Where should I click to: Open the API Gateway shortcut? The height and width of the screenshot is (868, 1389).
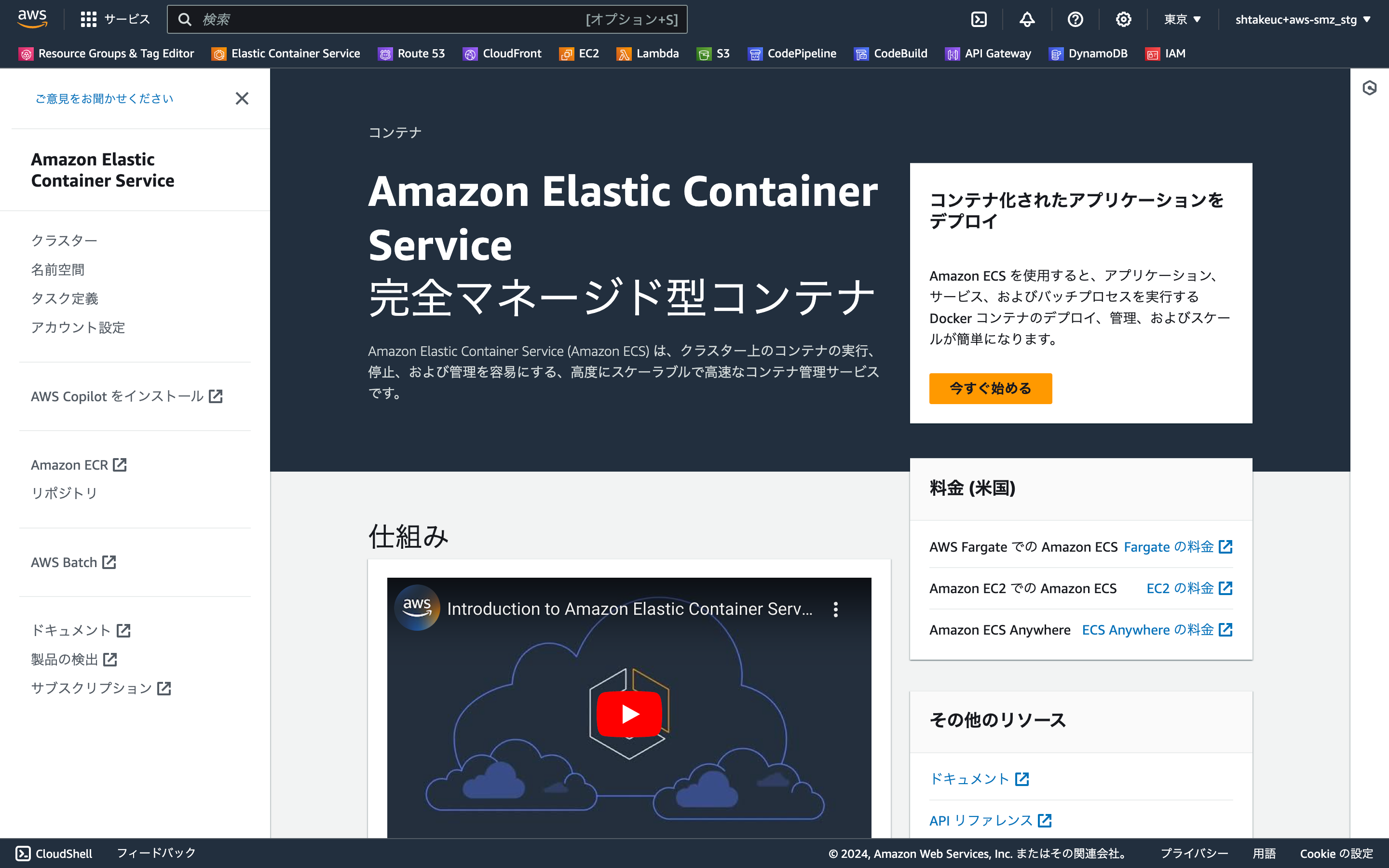[988, 54]
